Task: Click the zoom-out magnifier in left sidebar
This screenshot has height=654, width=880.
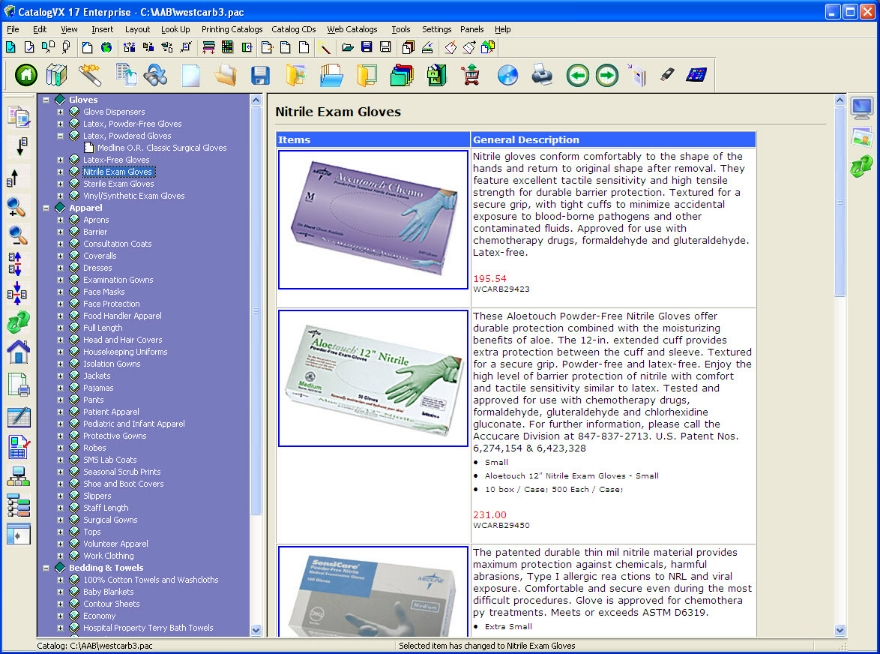Action: click(x=17, y=235)
